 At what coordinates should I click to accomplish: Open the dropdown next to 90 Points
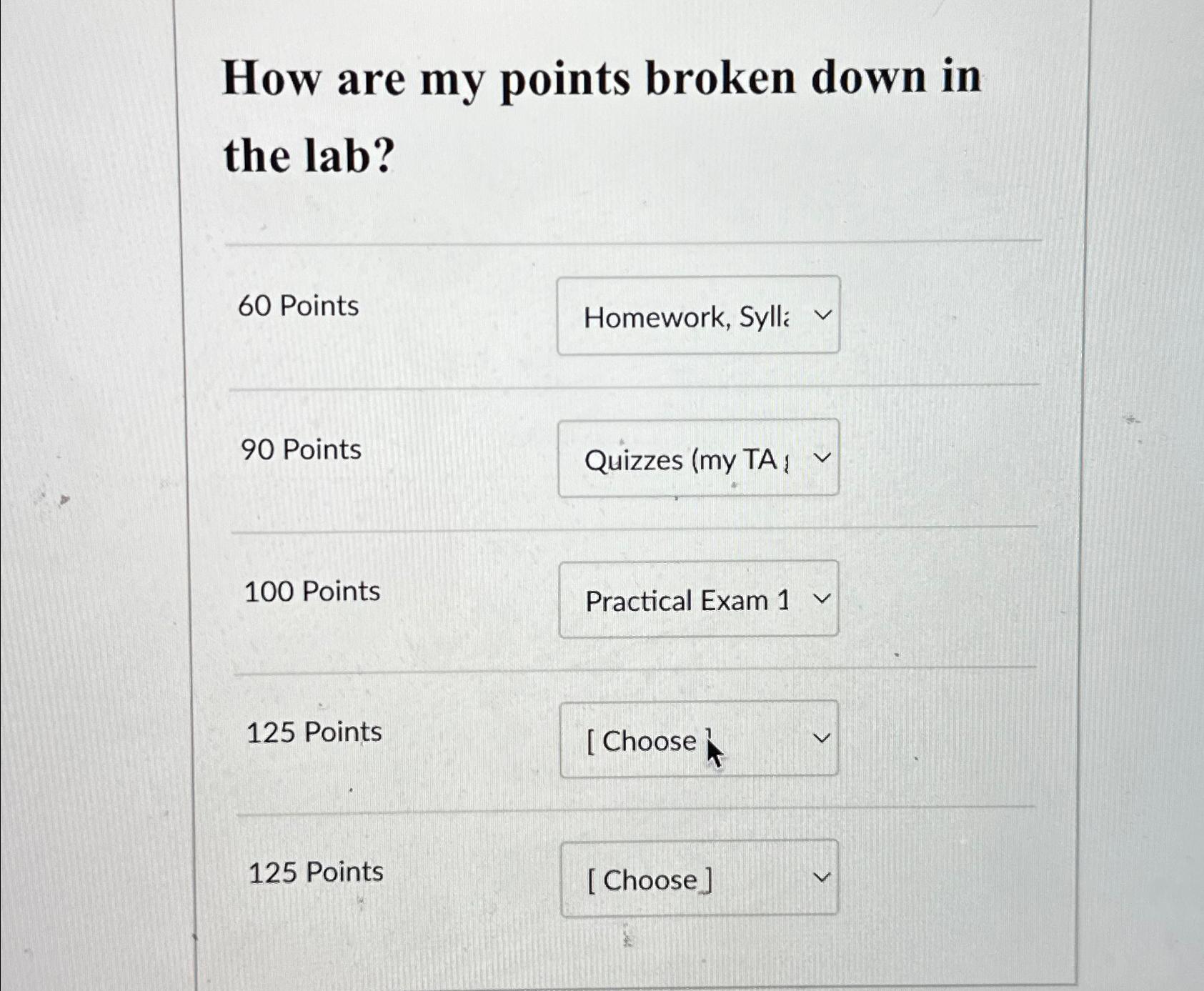[699, 457]
